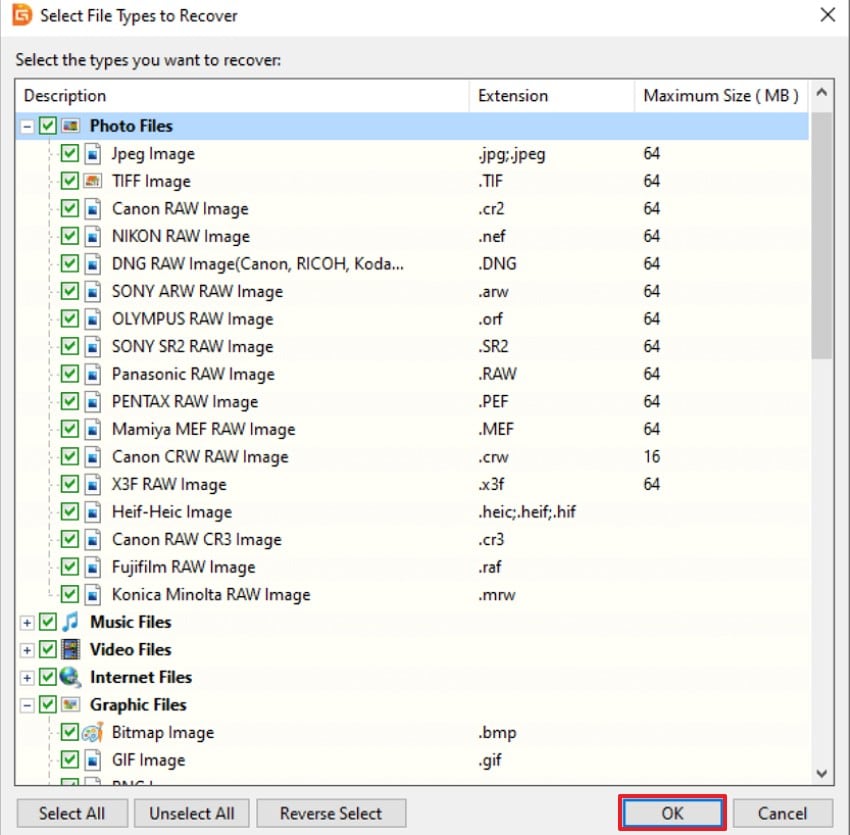Uncheck the Bitmap Image checkbox
The width and height of the screenshot is (850, 835).
point(69,733)
